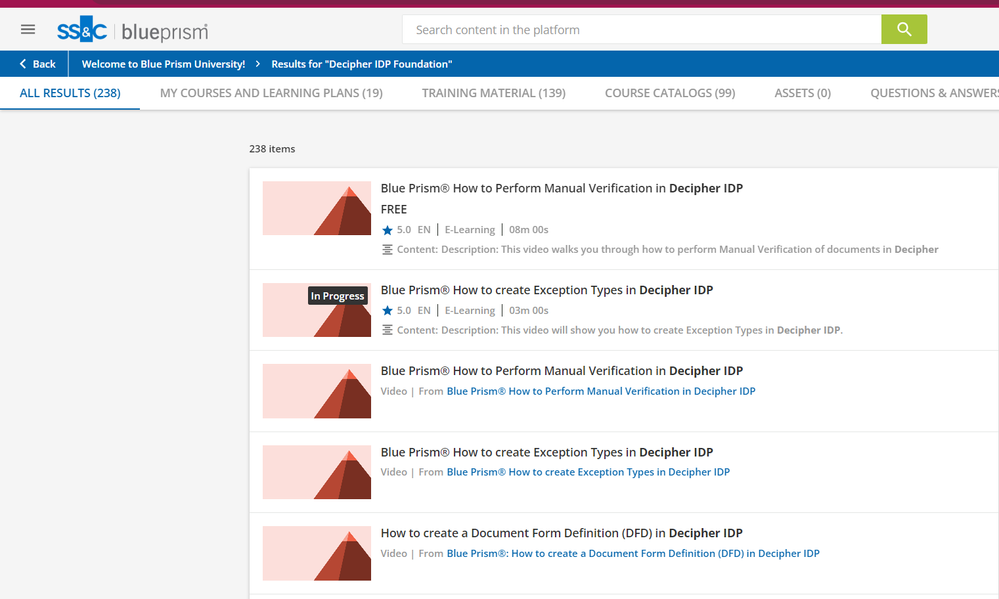Open My Courses and Learning Plans tab
The height and width of the screenshot is (599, 999).
coord(271,93)
